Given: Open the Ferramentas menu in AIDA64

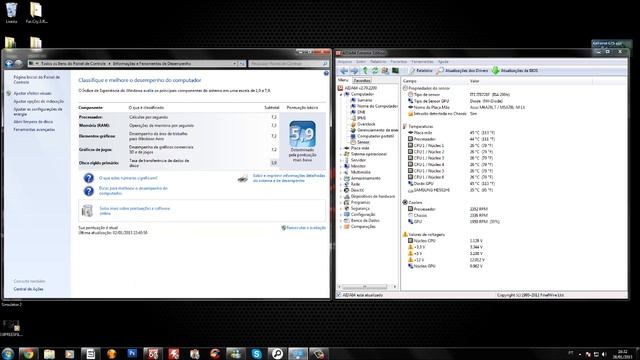Looking at the screenshot, I should coord(422,62).
